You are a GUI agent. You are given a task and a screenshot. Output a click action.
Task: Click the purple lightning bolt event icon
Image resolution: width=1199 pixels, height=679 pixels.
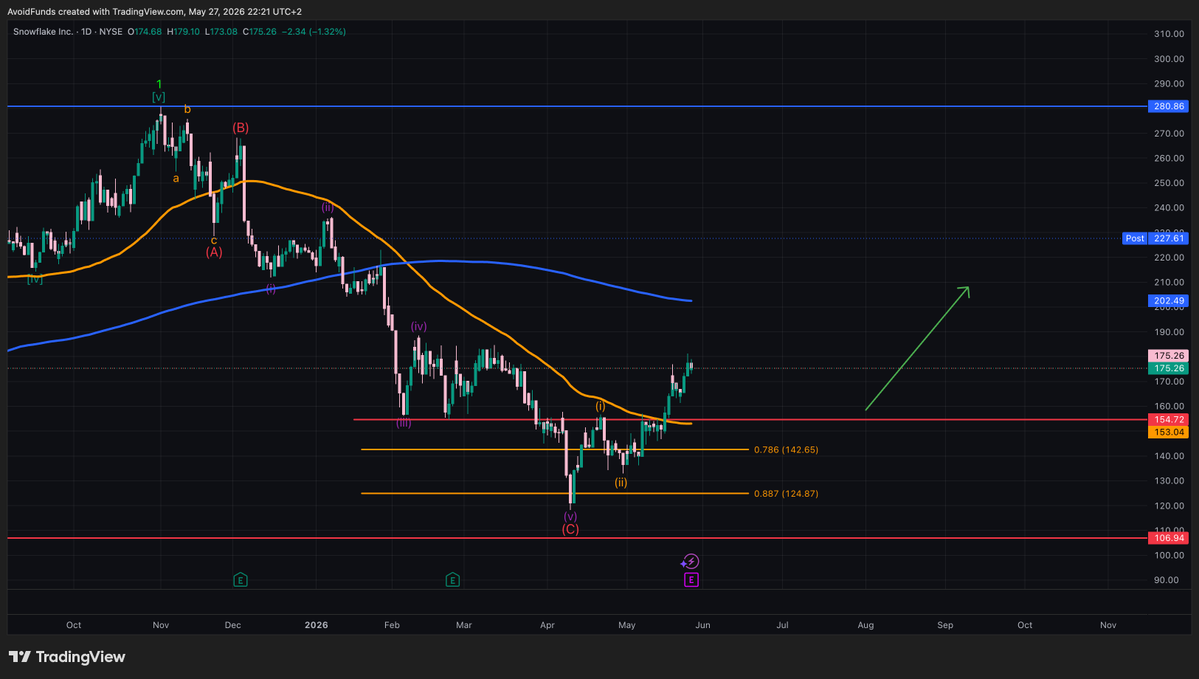[690, 562]
